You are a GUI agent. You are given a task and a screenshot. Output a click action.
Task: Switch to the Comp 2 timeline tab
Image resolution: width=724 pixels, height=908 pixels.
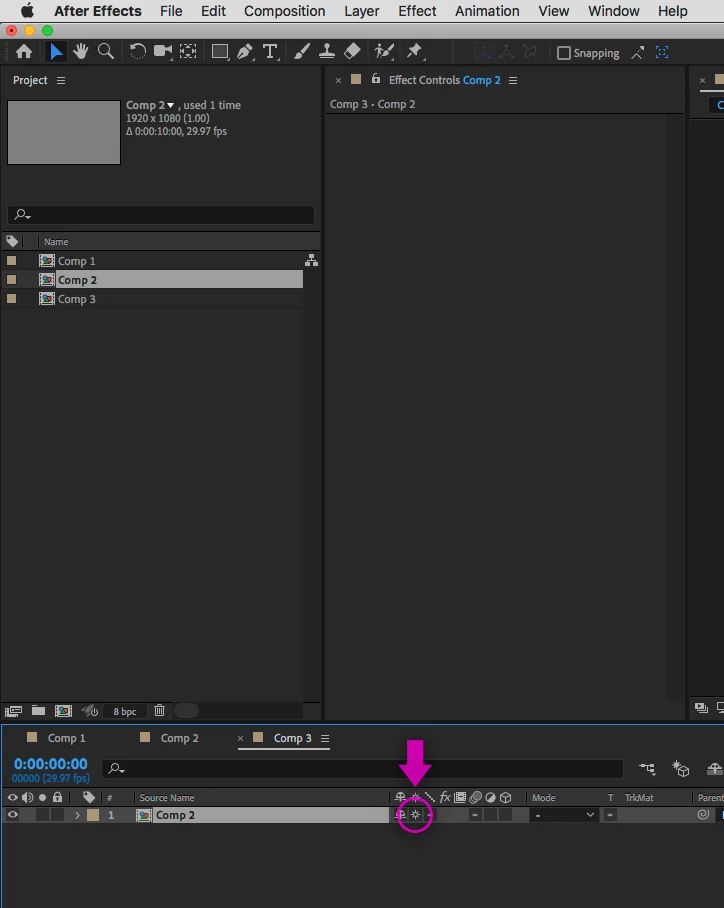pyautogui.click(x=180, y=738)
